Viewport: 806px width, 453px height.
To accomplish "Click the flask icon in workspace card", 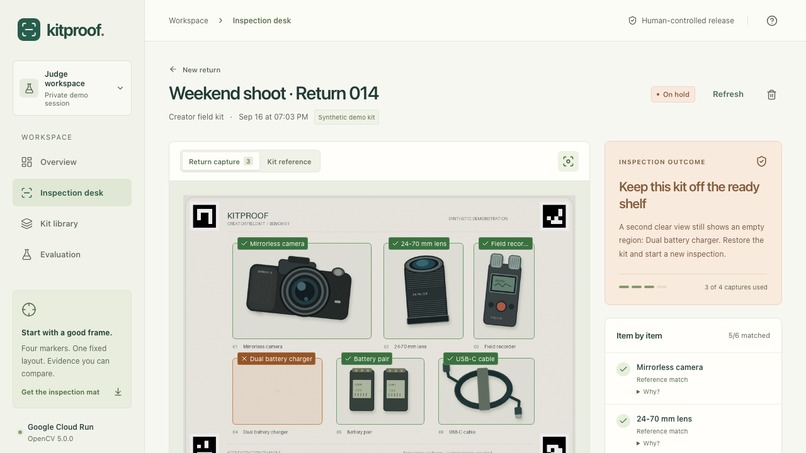I will 29,88.
